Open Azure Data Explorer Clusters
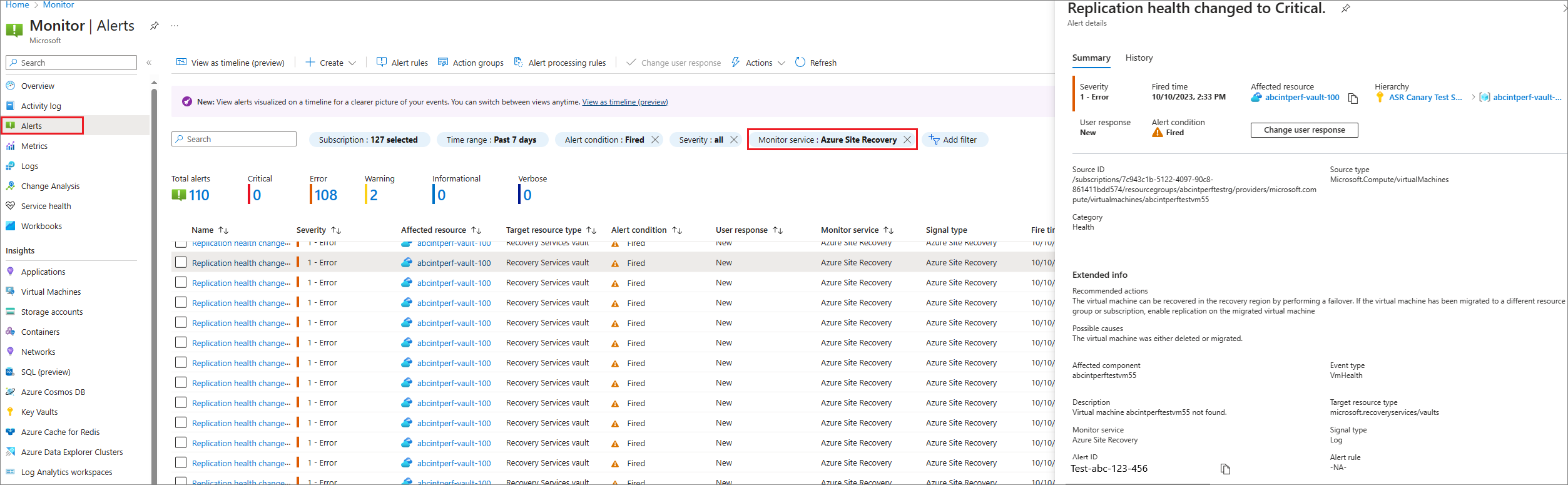Image resolution: width=1568 pixels, height=485 pixels. (x=72, y=452)
